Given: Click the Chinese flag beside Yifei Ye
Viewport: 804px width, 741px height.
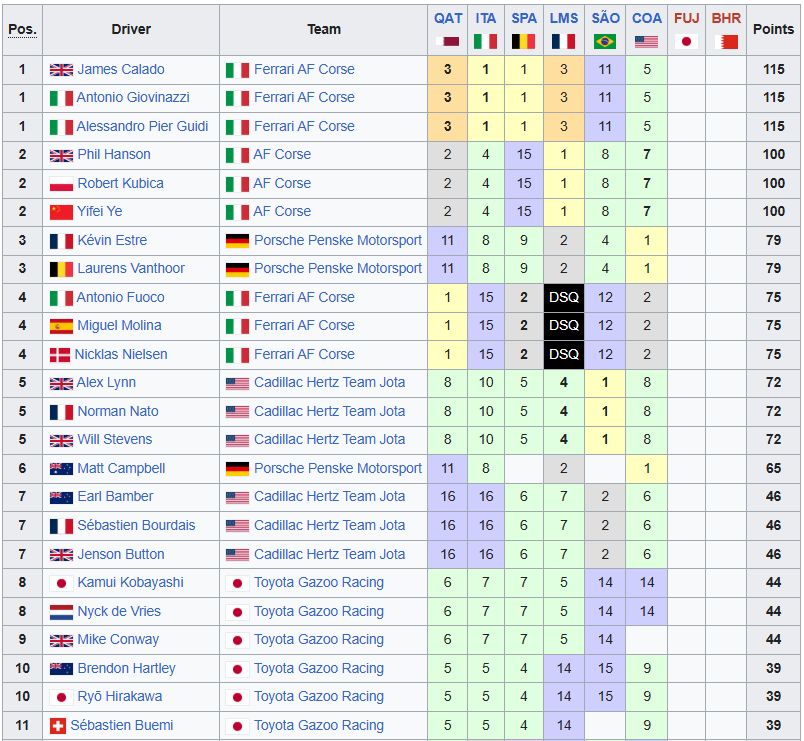Looking at the screenshot, I should pyautogui.click(x=61, y=212).
